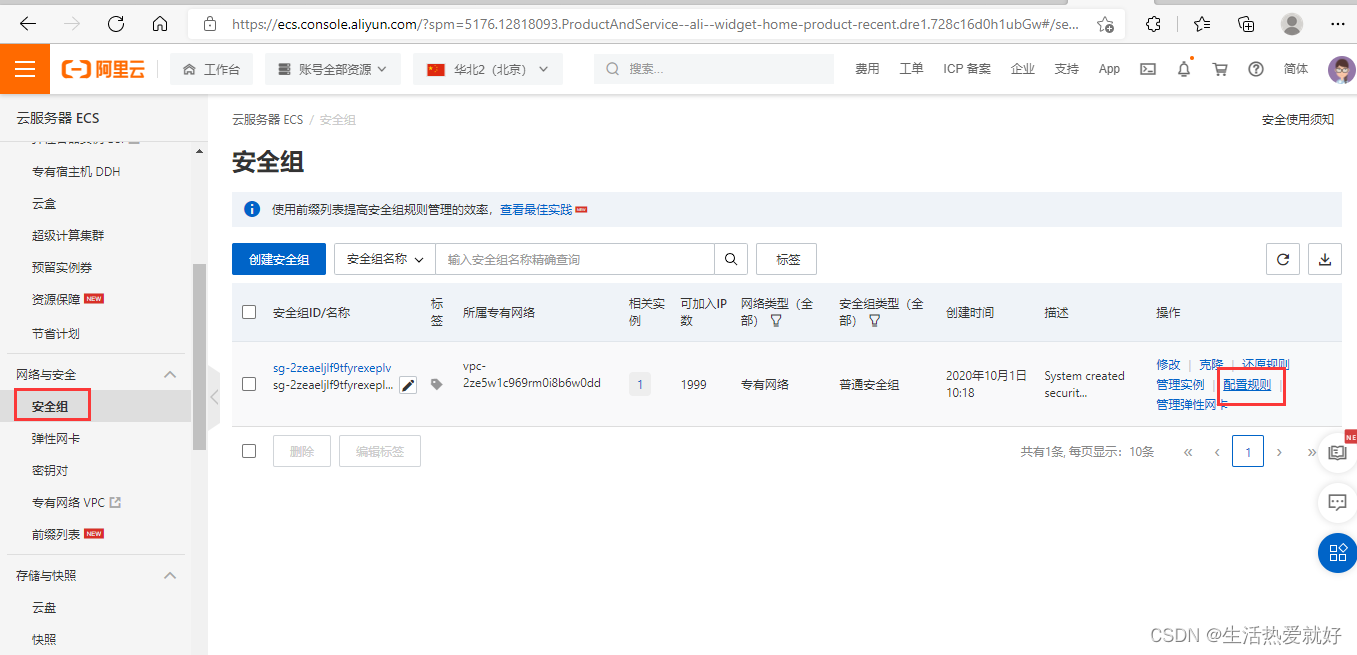Click the left sidebar scrollbar
1357x655 pixels.
click(199, 358)
